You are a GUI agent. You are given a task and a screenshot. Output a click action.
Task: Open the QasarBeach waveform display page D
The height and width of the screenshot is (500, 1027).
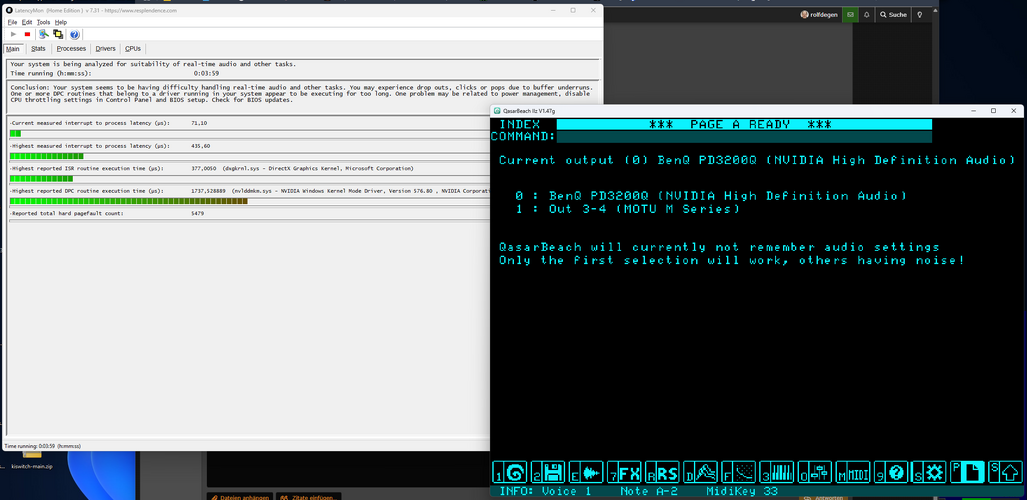pos(700,472)
